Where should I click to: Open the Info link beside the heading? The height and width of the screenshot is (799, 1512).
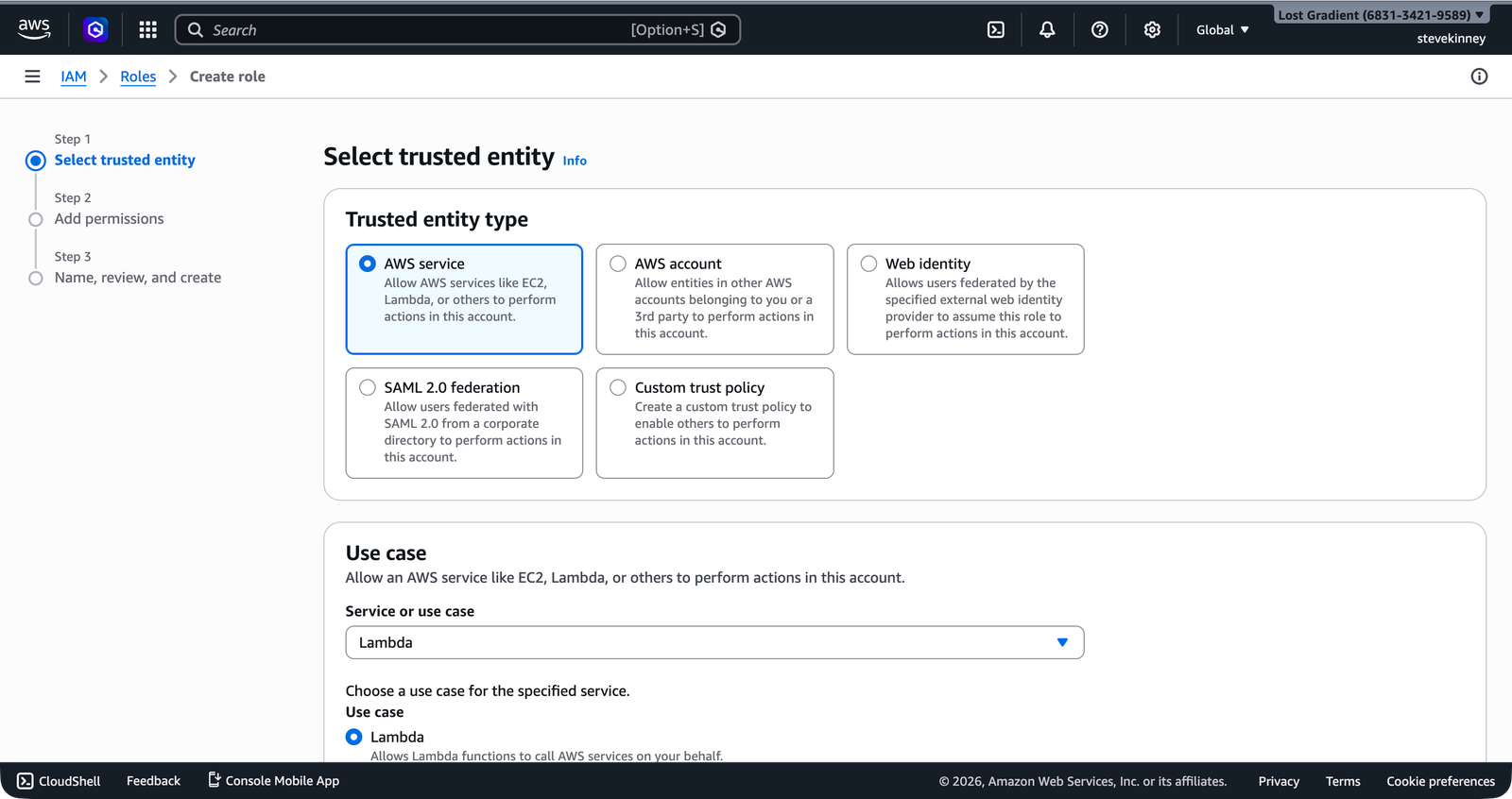575,161
